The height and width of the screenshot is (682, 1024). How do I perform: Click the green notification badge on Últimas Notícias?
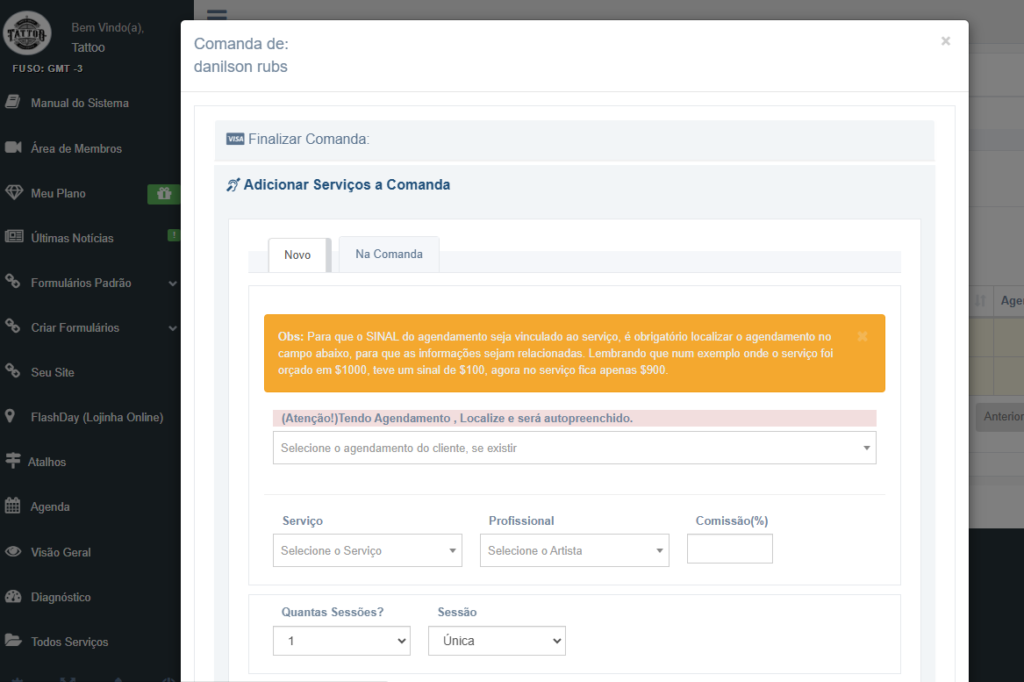pyautogui.click(x=174, y=235)
